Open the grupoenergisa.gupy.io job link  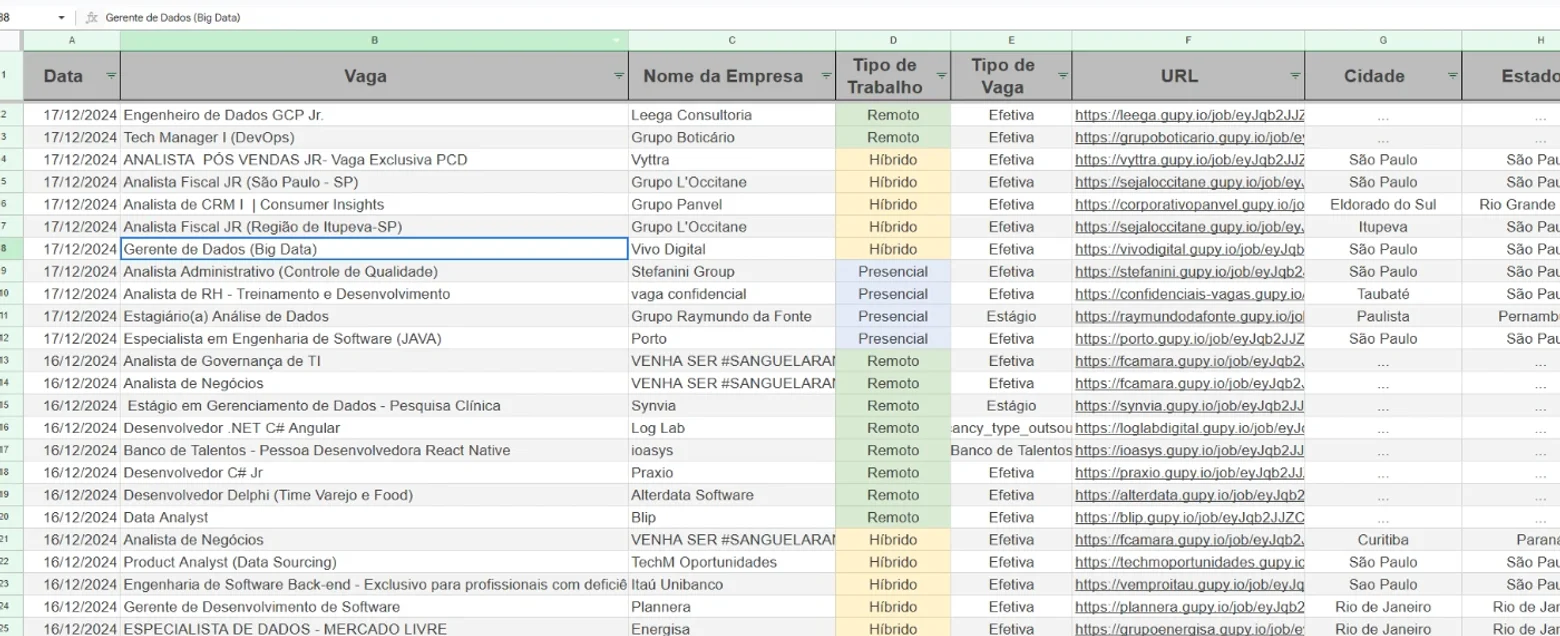click(1189, 629)
